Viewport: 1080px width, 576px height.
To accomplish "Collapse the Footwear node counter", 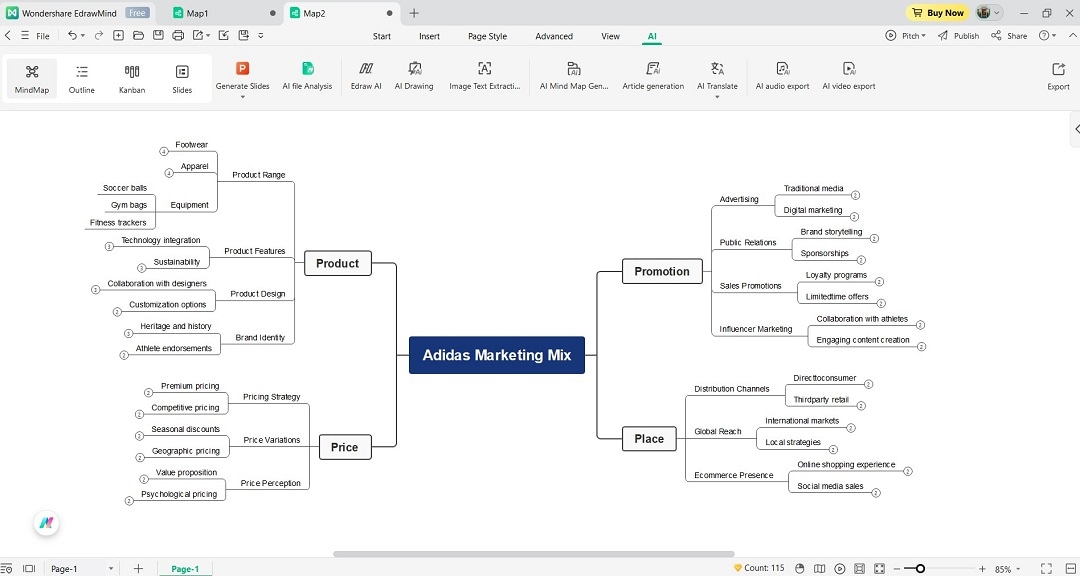I will [x=164, y=152].
